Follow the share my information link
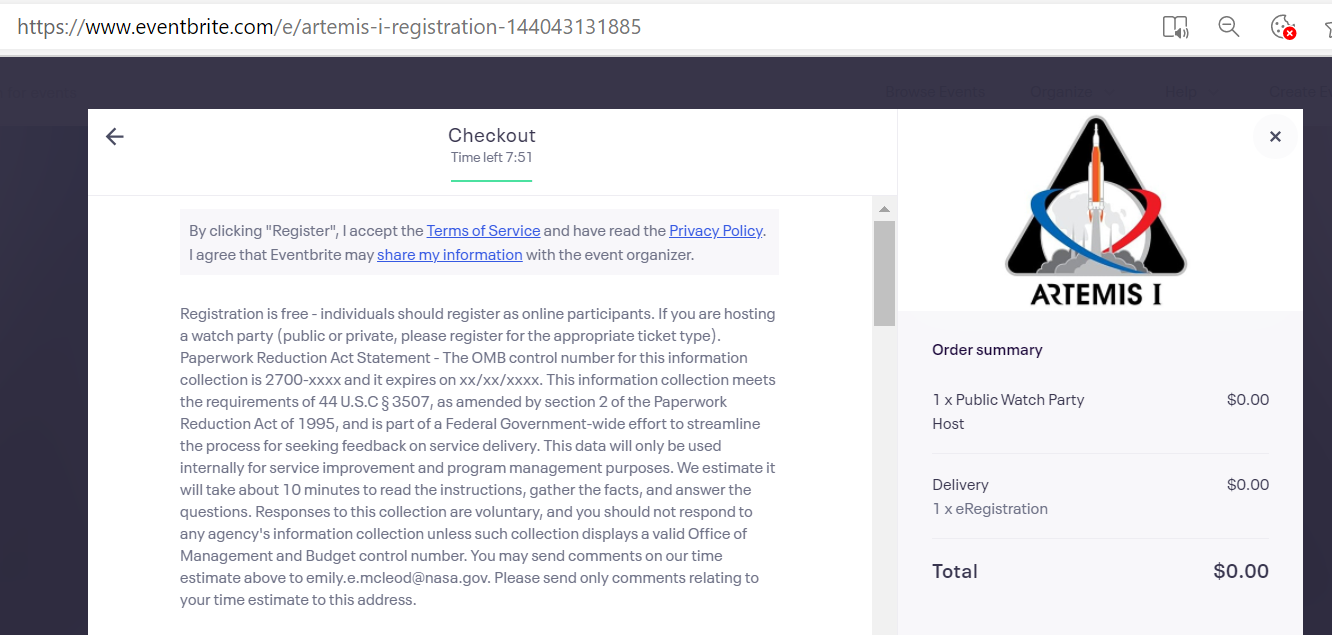The image size is (1332, 635). coord(449,255)
